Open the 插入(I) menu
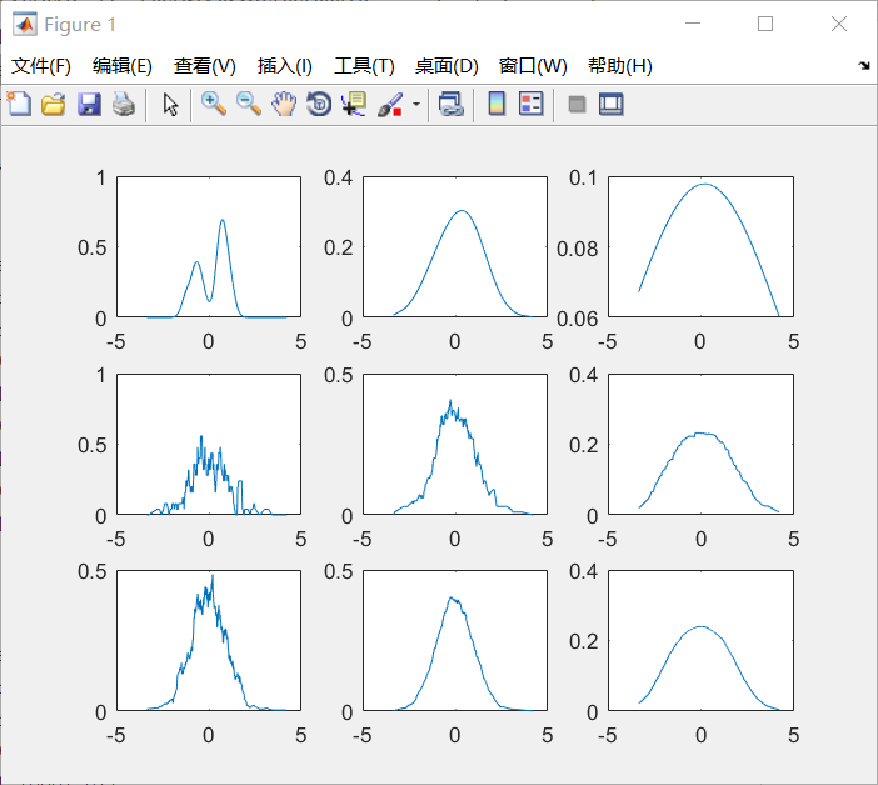This screenshot has width=878, height=785. pos(284,66)
